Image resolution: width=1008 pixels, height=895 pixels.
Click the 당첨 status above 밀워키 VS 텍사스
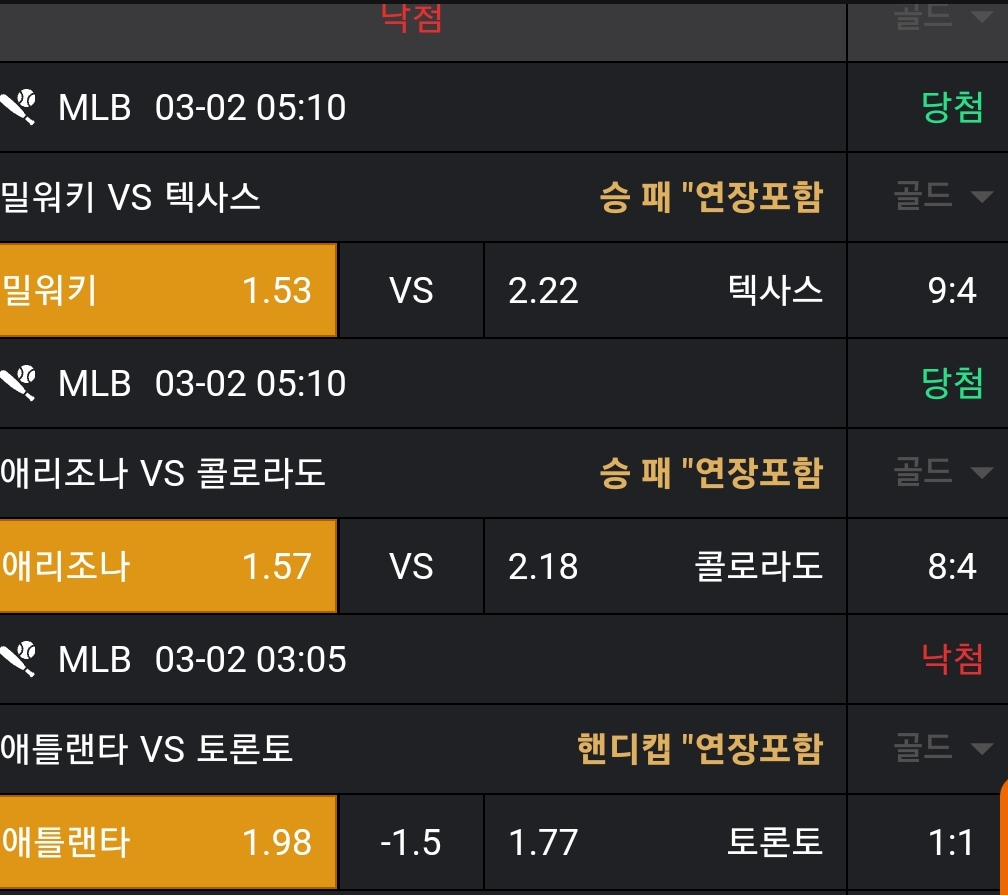(952, 107)
